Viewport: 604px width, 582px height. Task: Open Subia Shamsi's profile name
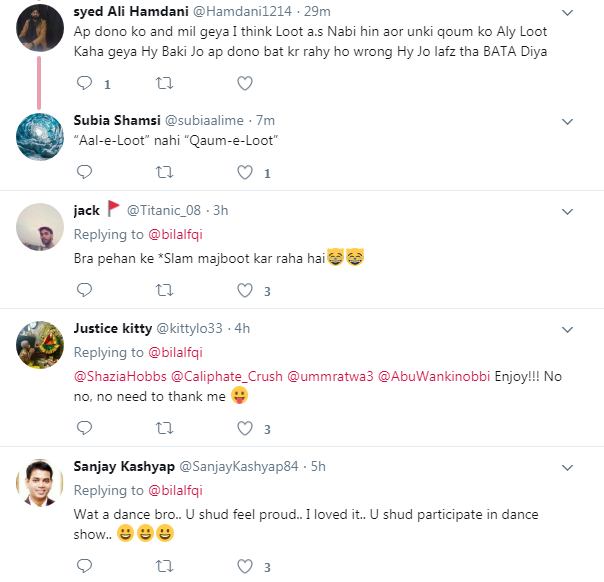click(x=116, y=121)
